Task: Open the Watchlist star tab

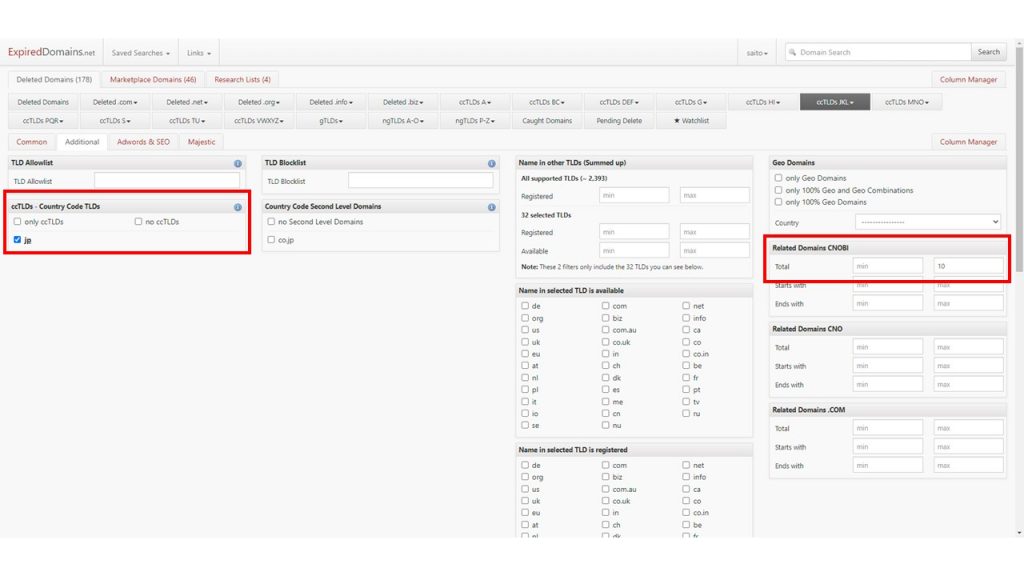Action: pos(691,121)
